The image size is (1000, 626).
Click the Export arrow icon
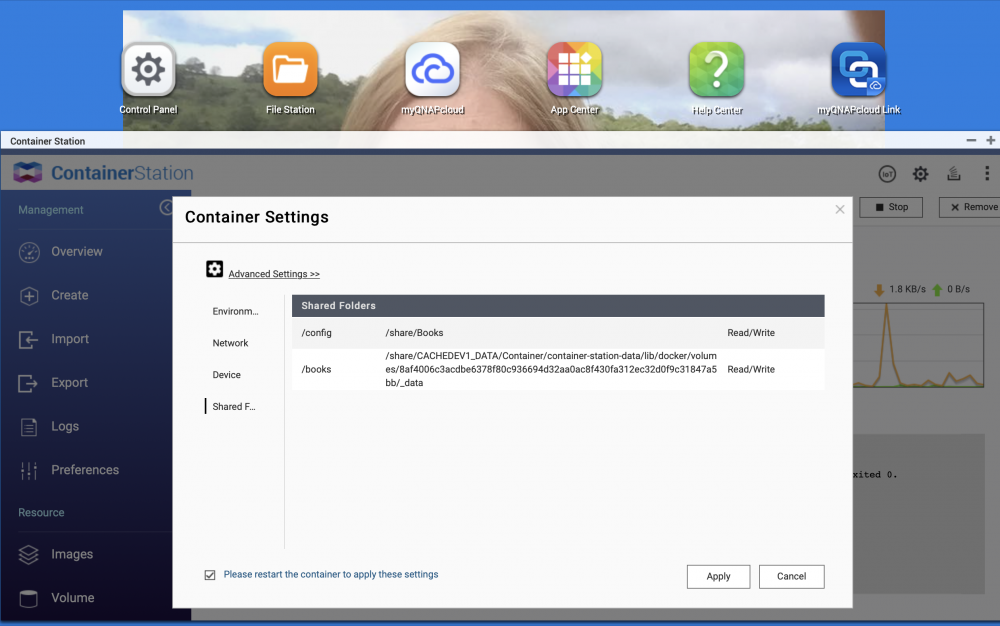[x=28, y=383]
